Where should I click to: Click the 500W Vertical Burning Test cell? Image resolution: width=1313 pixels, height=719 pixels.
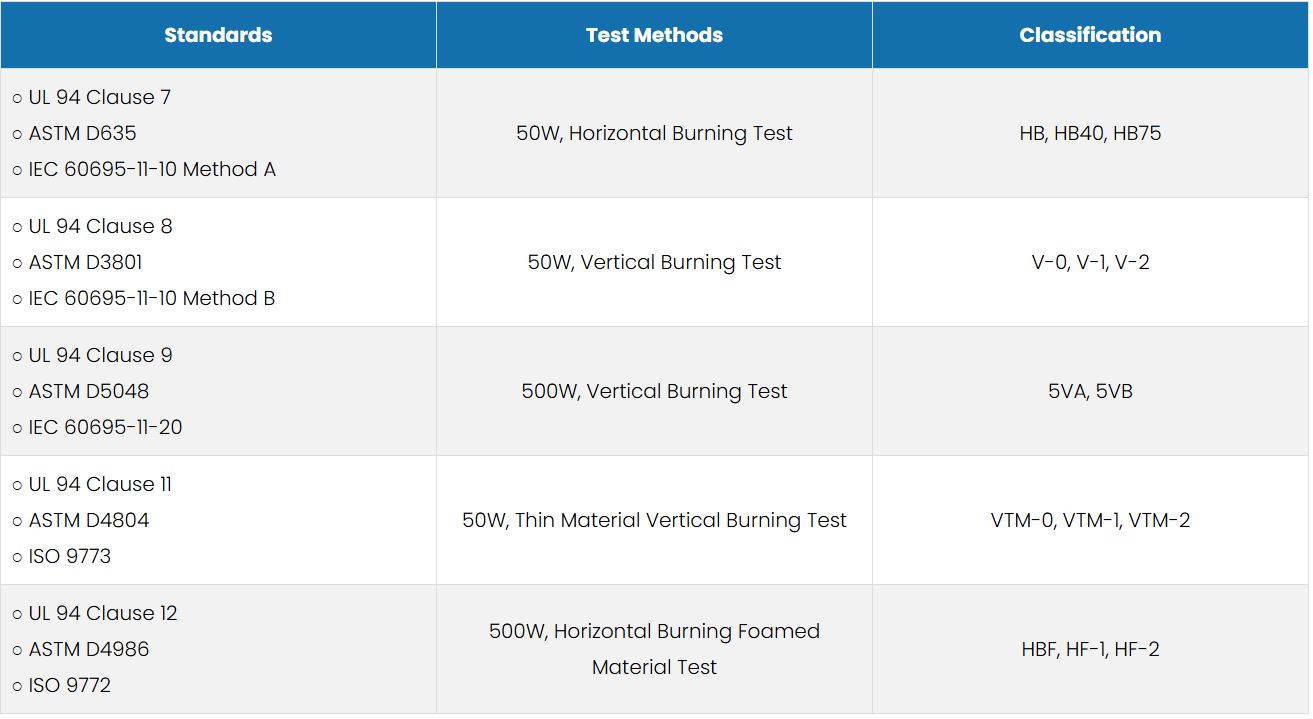pos(654,391)
